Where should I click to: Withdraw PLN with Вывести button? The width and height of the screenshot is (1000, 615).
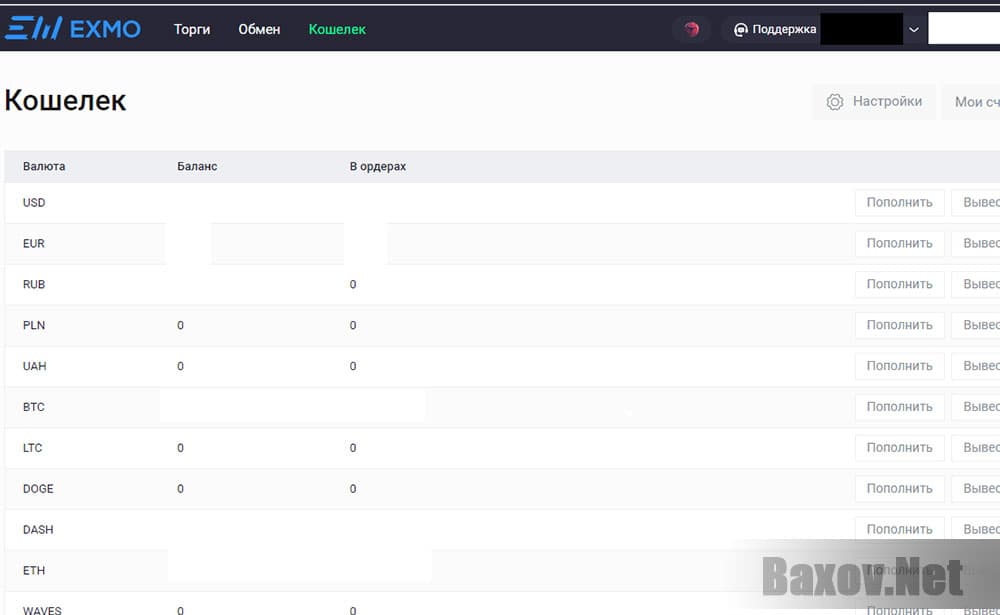(x=978, y=326)
